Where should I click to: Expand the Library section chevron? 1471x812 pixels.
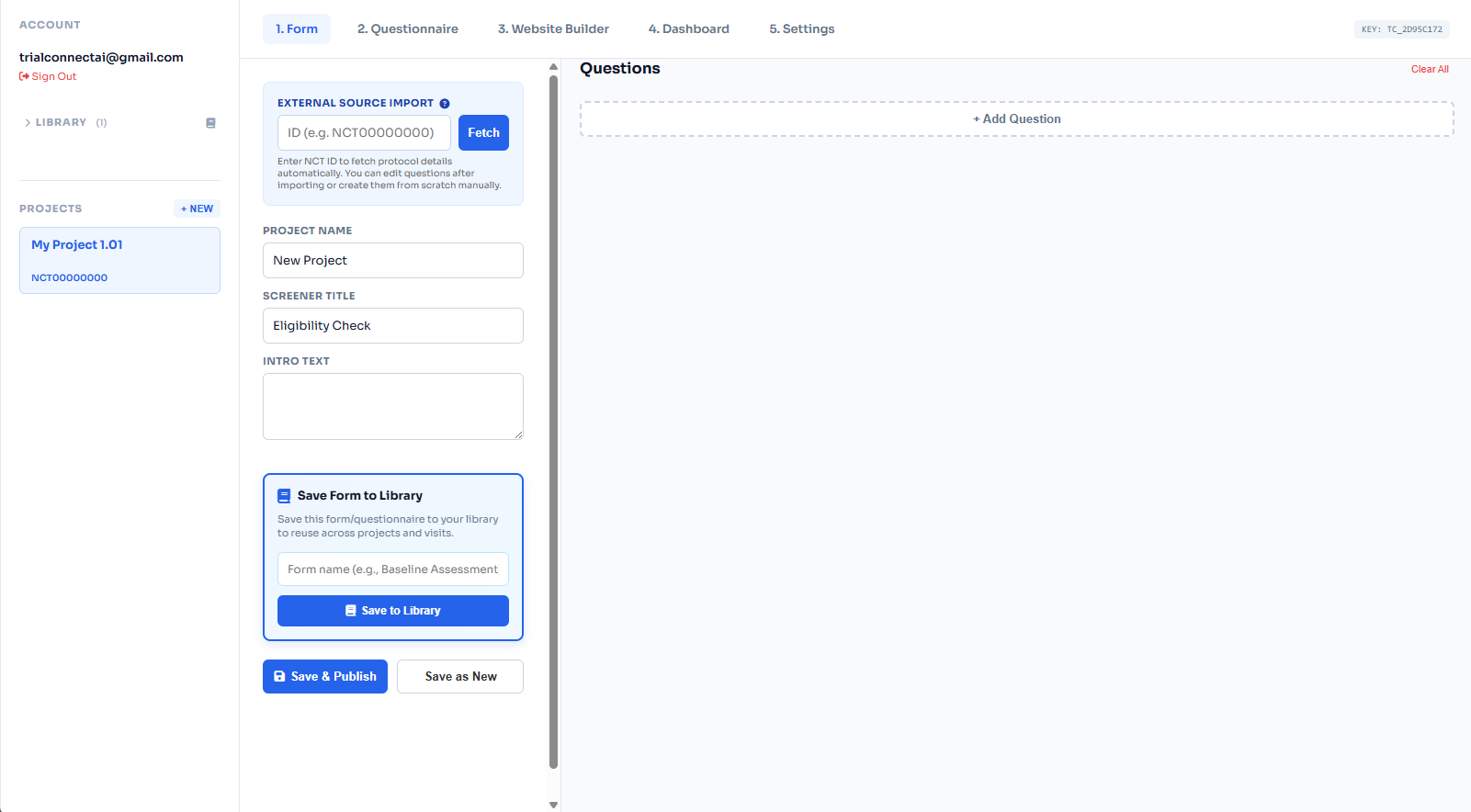28,123
